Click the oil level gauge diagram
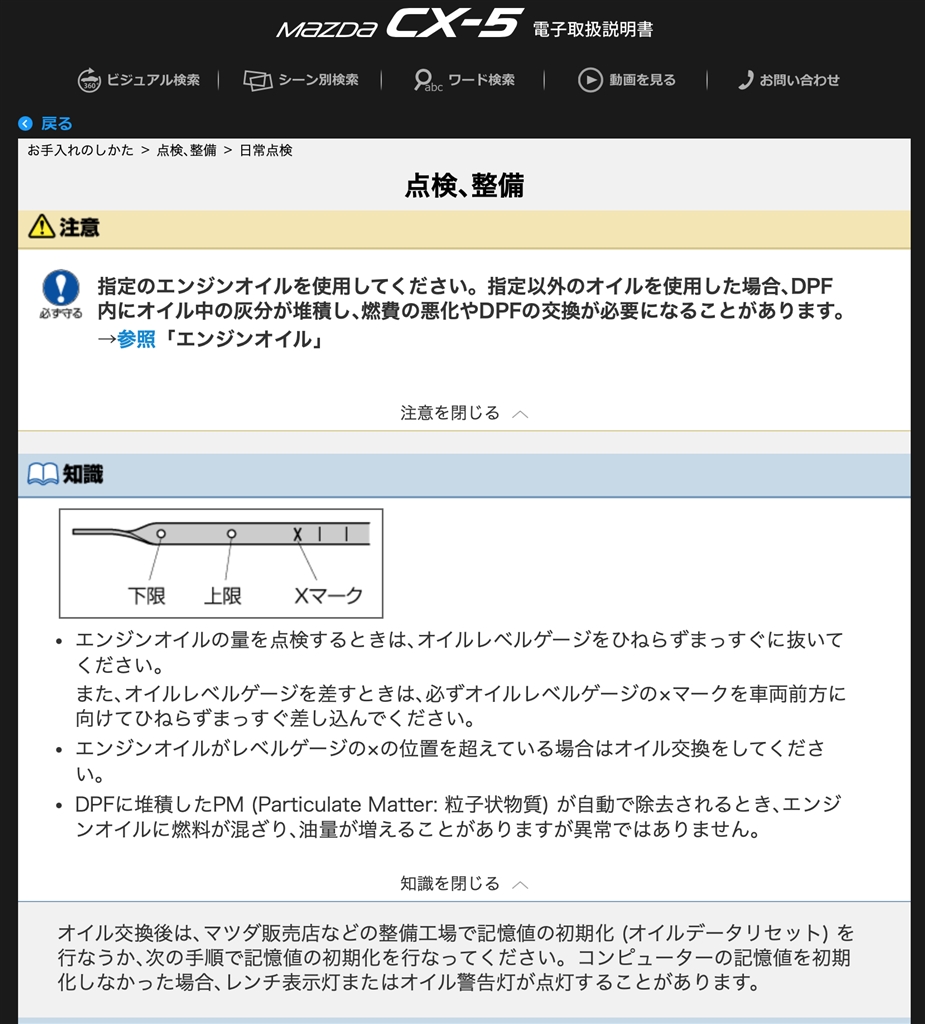 point(221,564)
